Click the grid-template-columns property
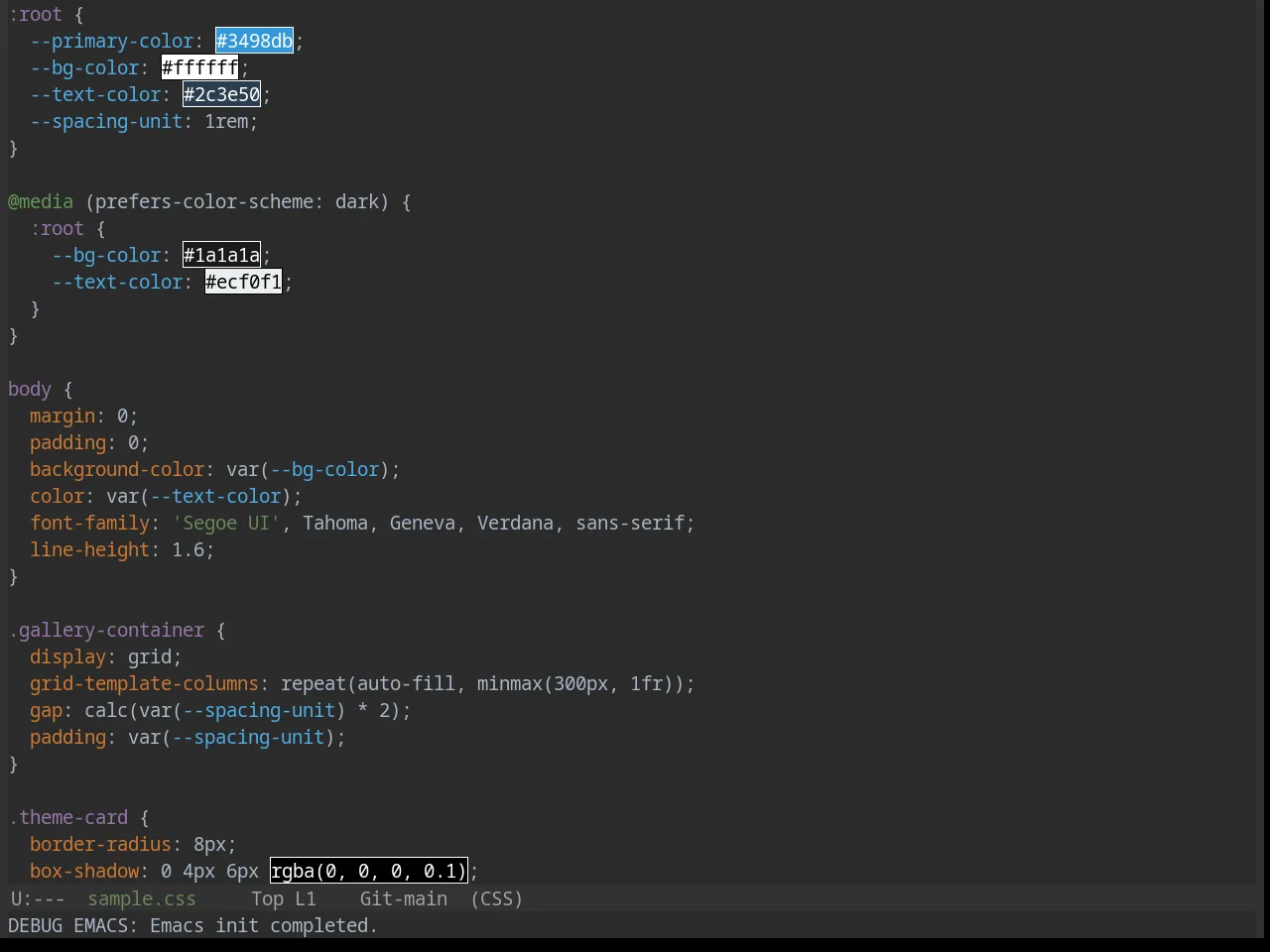 (x=144, y=683)
